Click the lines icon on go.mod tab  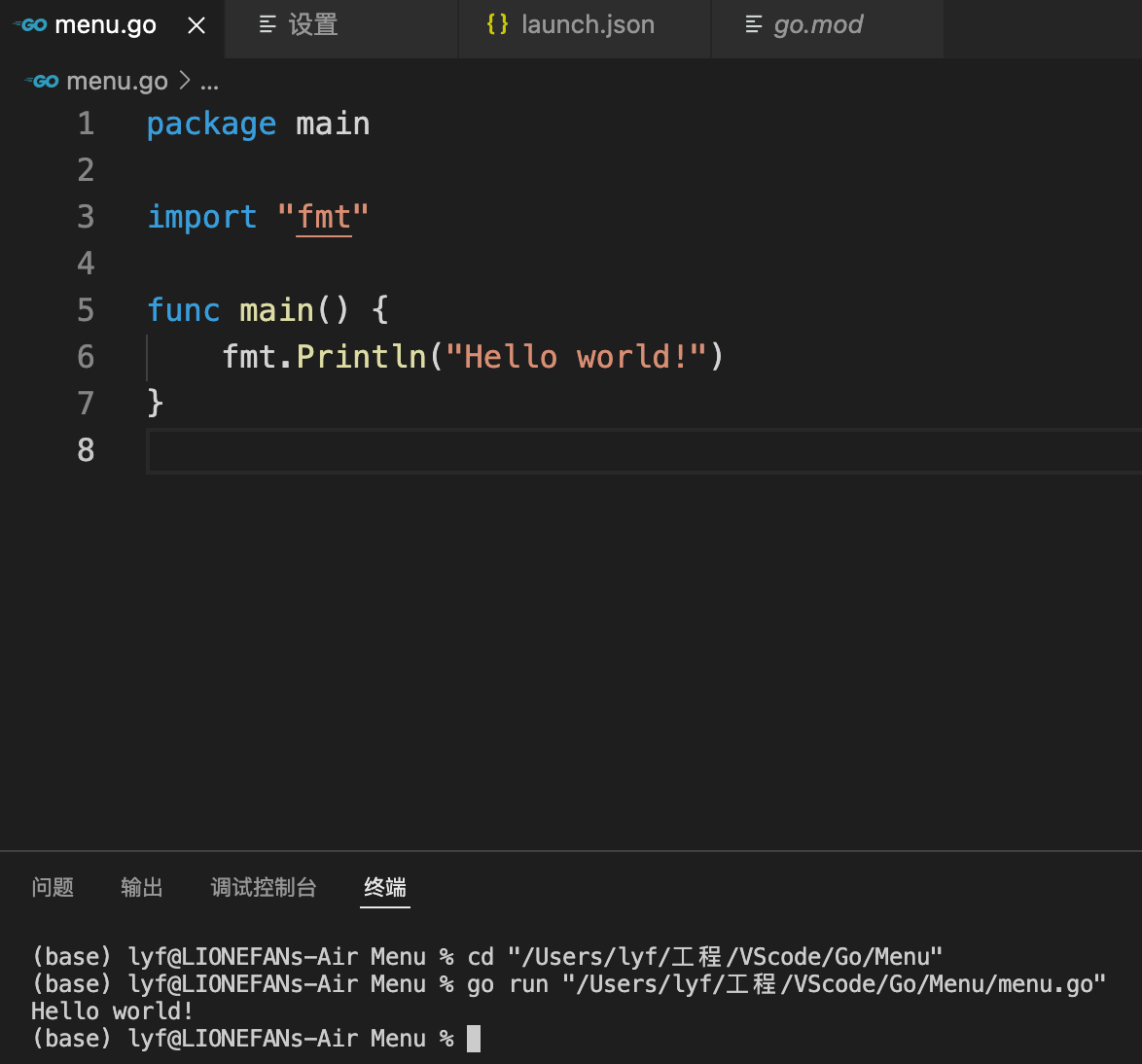754,24
